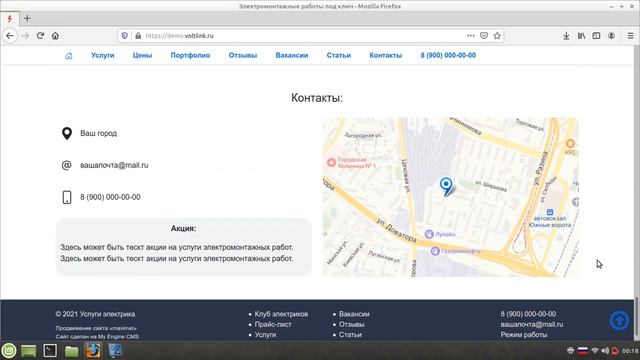Click the blue map marker pin
640x360 pixels.
pyautogui.click(x=446, y=187)
